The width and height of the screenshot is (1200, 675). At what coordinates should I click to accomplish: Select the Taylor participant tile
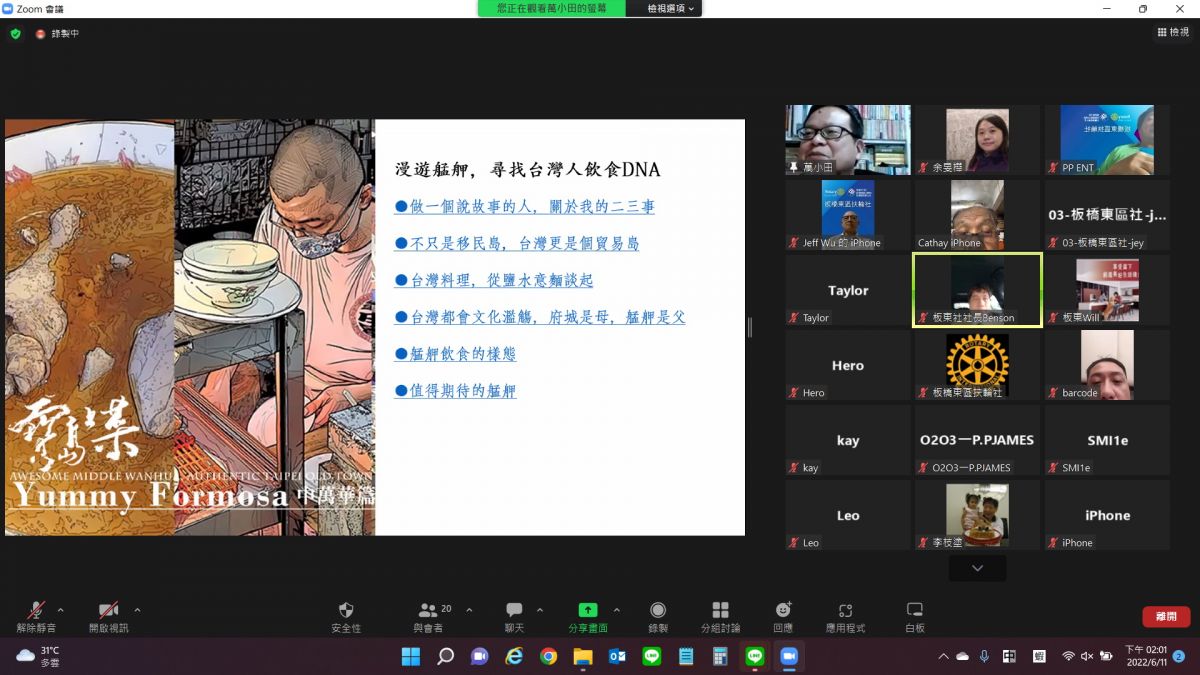point(848,290)
